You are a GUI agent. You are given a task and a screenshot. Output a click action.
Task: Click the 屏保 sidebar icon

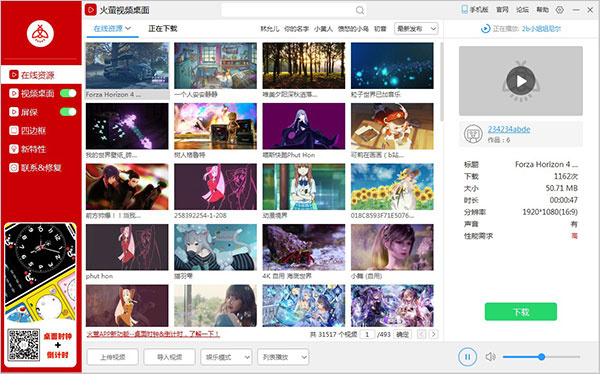point(14,112)
